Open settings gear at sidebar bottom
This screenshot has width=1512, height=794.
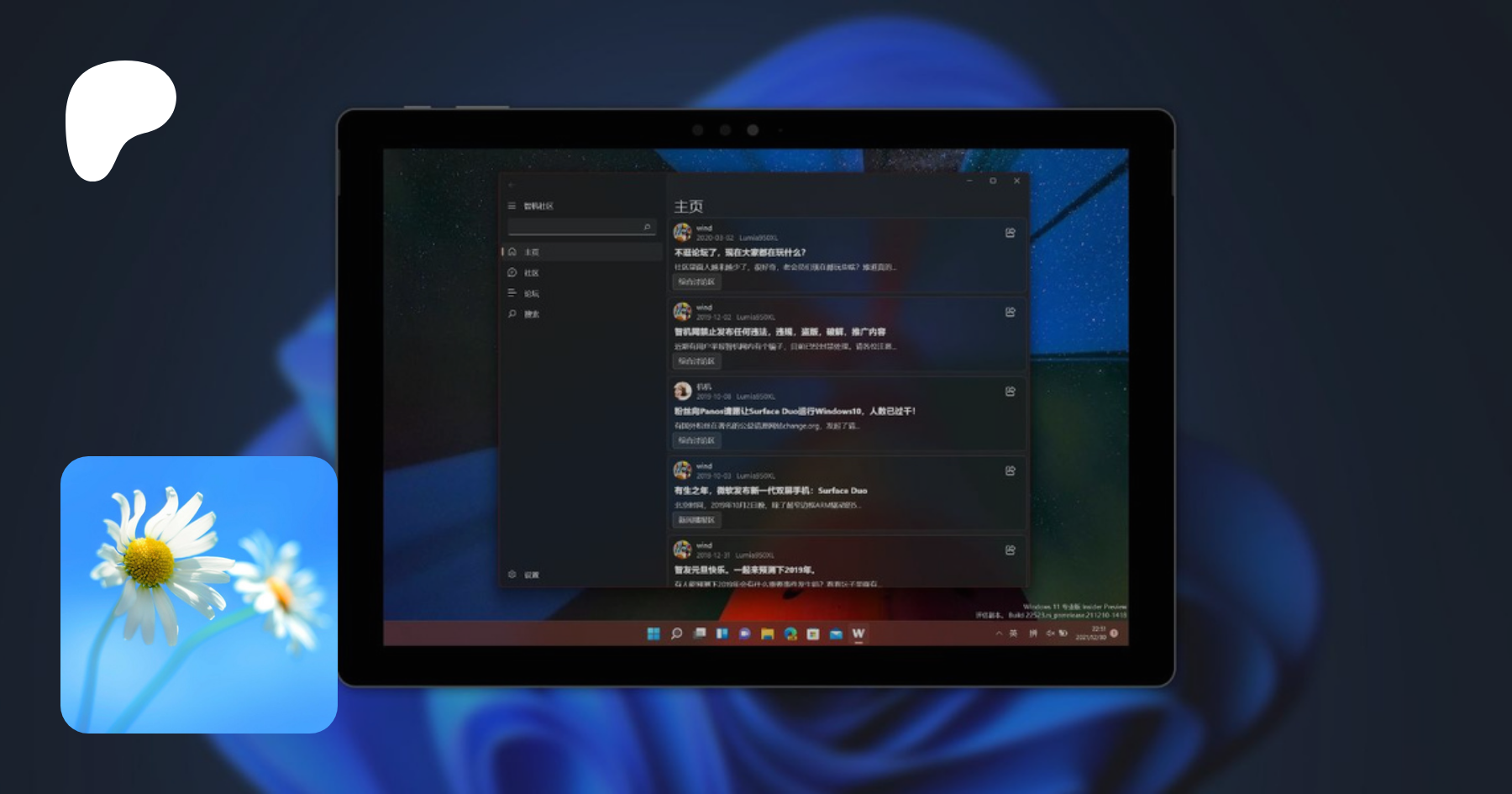pos(512,575)
